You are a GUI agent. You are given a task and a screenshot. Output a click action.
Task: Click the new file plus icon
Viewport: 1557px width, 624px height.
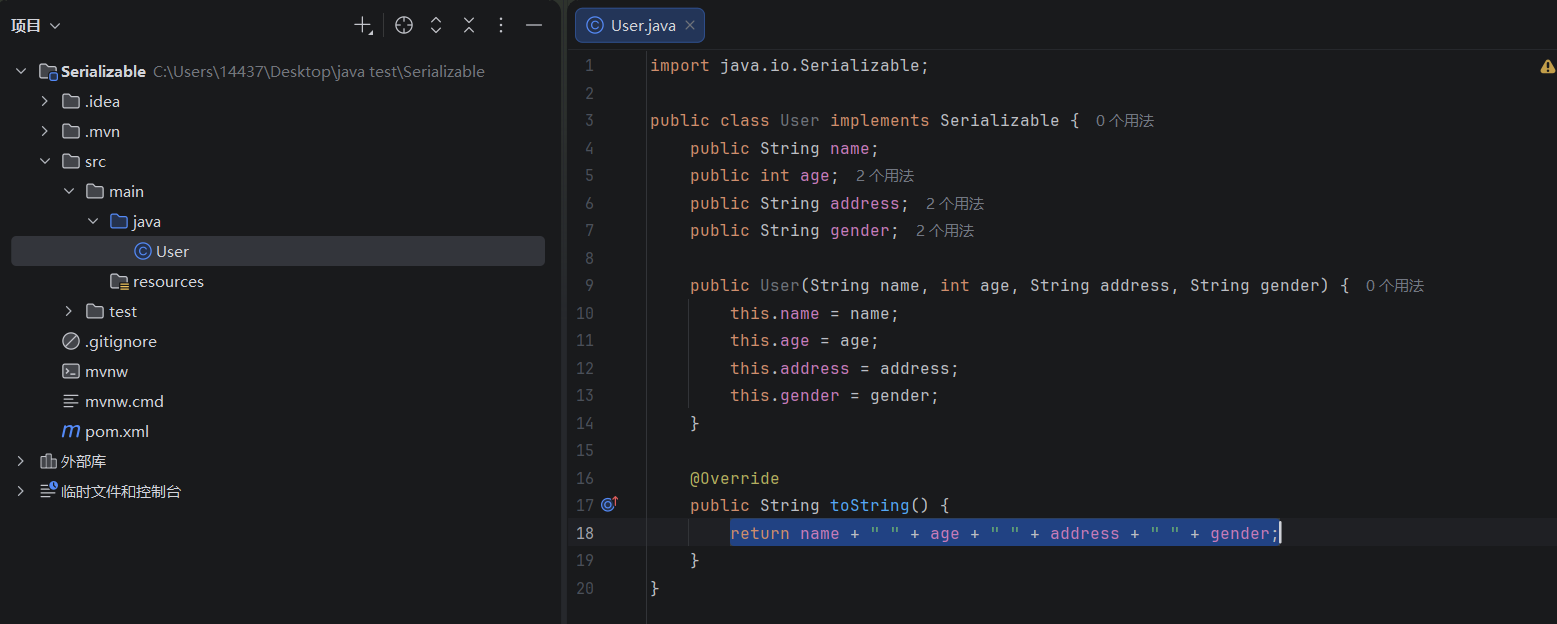tap(363, 26)
